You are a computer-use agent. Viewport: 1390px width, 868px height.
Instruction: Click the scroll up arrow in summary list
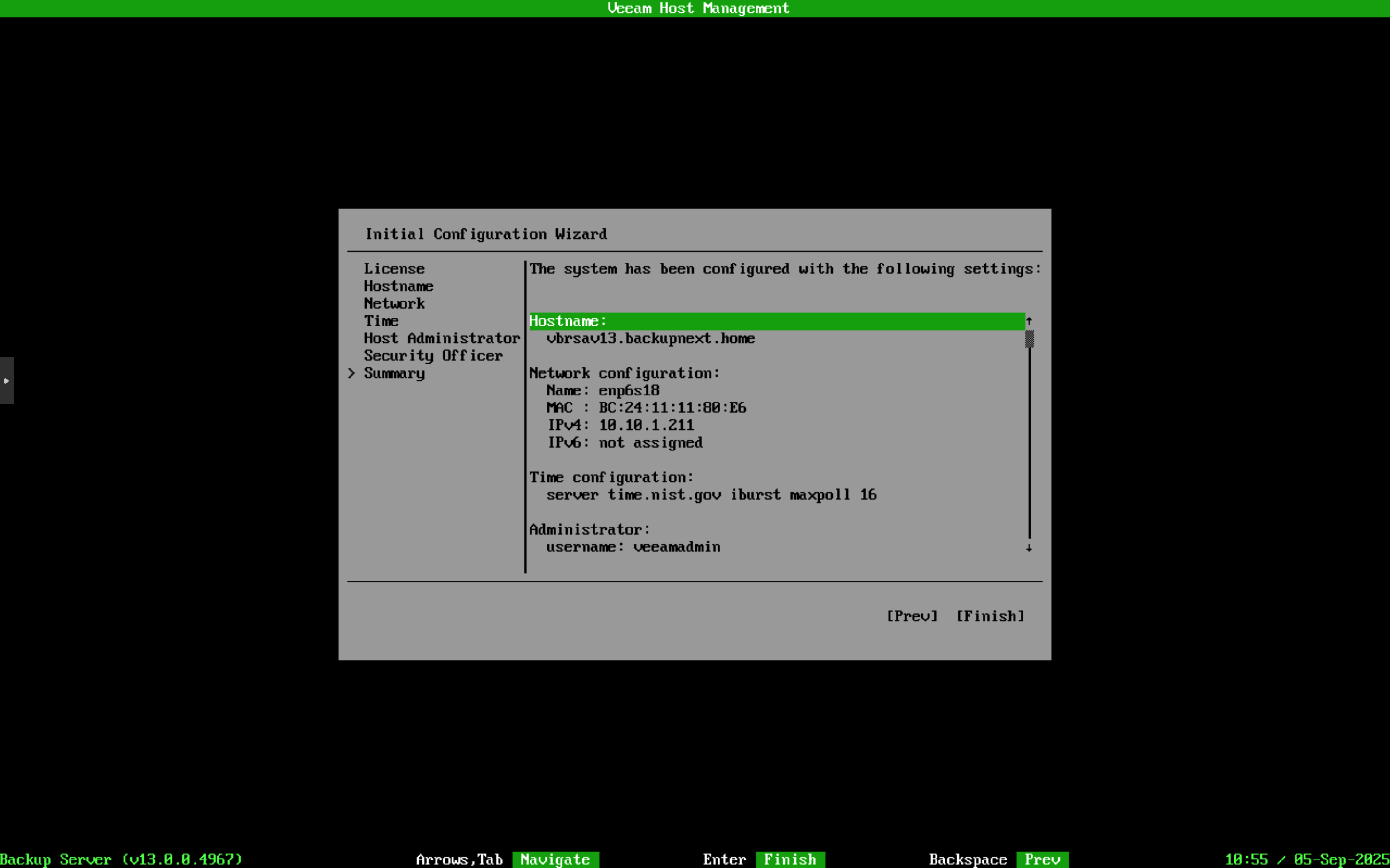1029,321
